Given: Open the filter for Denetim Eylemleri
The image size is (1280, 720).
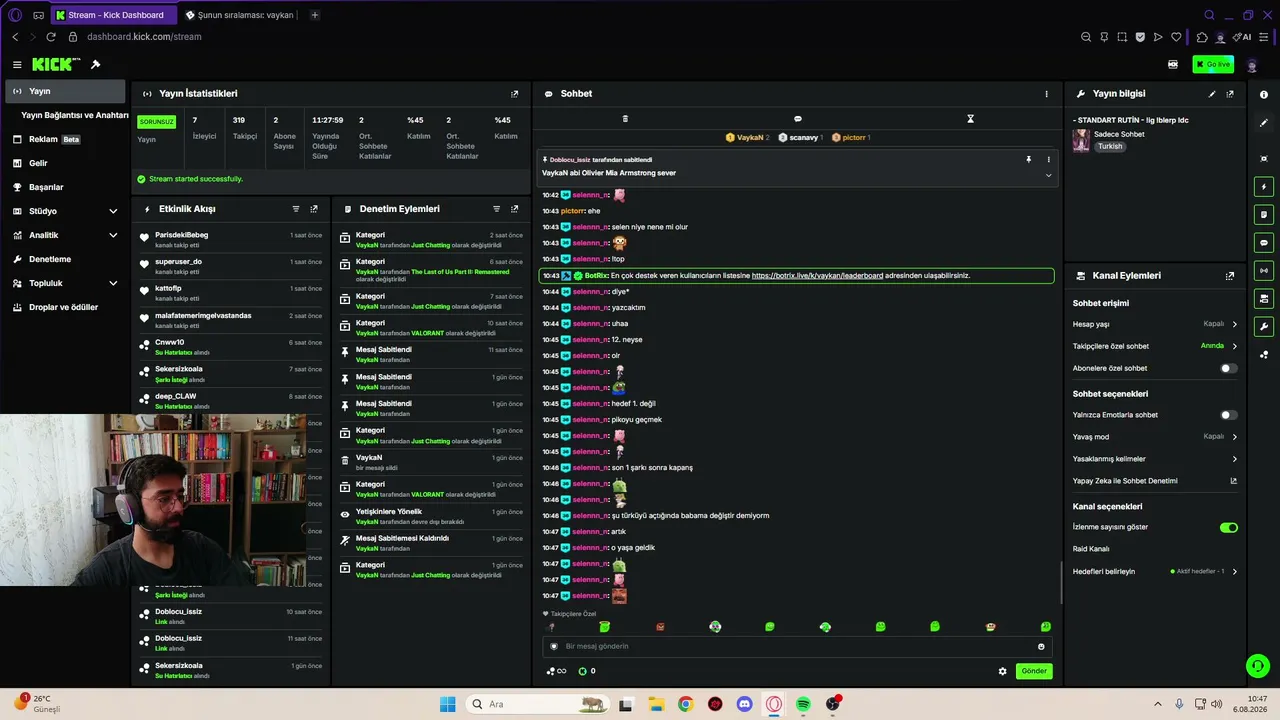Looking at the screenshot, I should [497, 209].
